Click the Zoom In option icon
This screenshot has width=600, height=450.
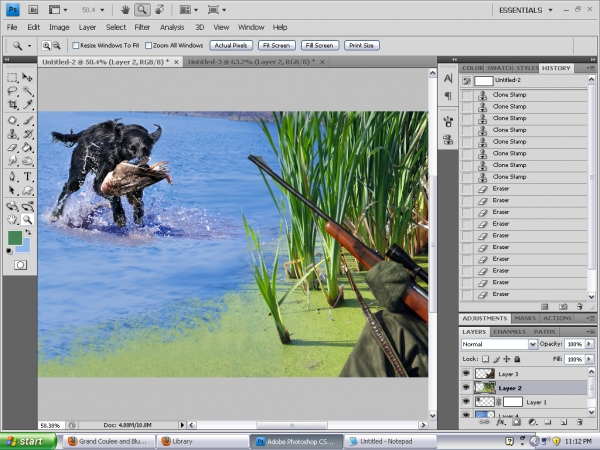pyautogui.click(x=46, y=46)
